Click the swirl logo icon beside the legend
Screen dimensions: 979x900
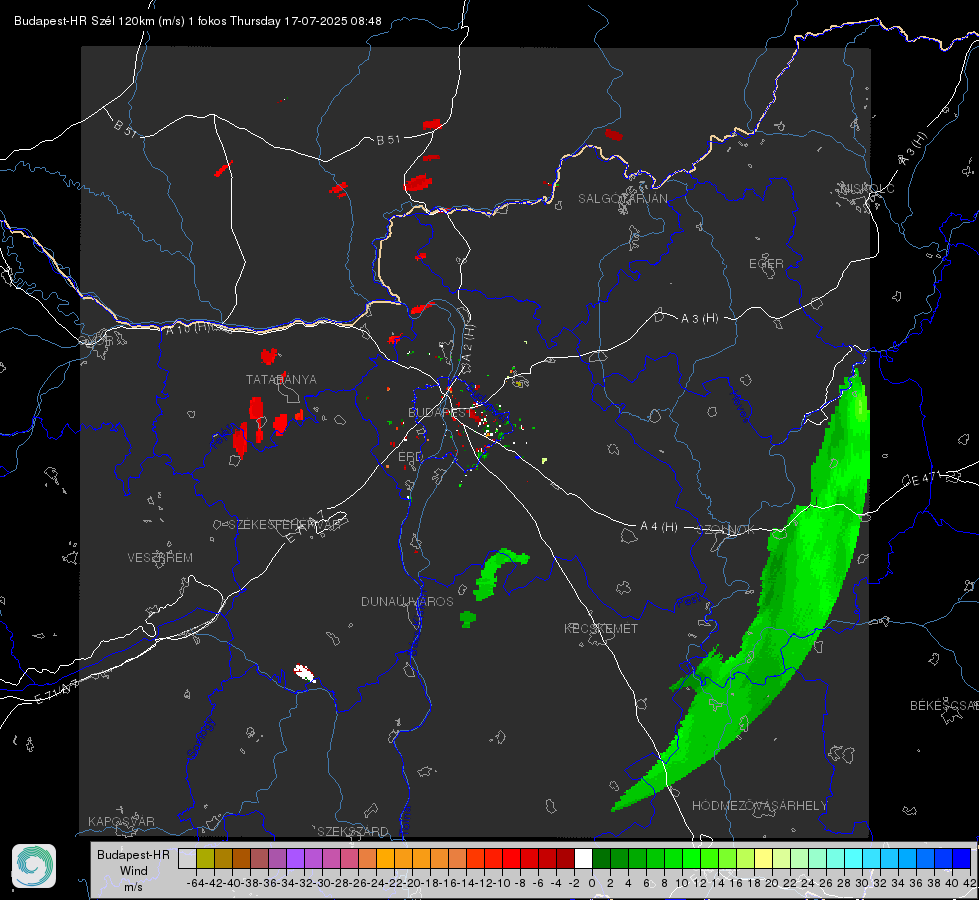pyautogui.click(x=34, y=866)
